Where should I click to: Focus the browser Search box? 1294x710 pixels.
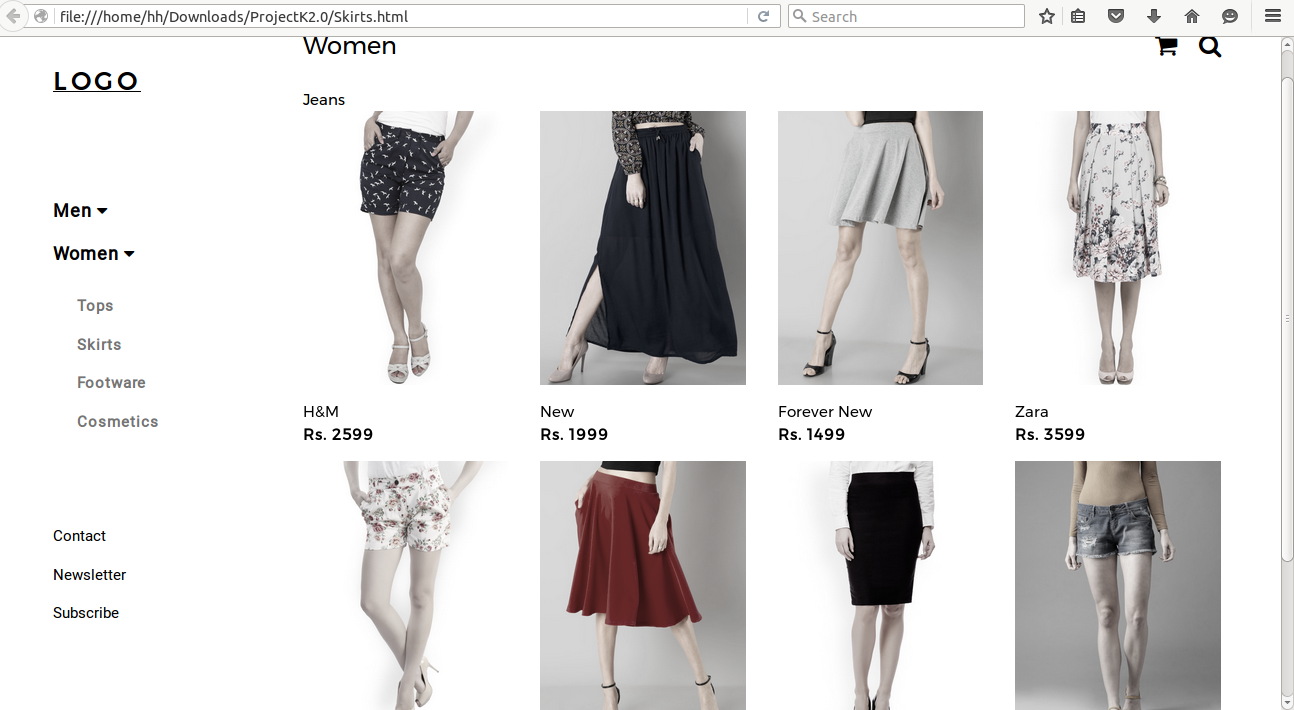906,16
